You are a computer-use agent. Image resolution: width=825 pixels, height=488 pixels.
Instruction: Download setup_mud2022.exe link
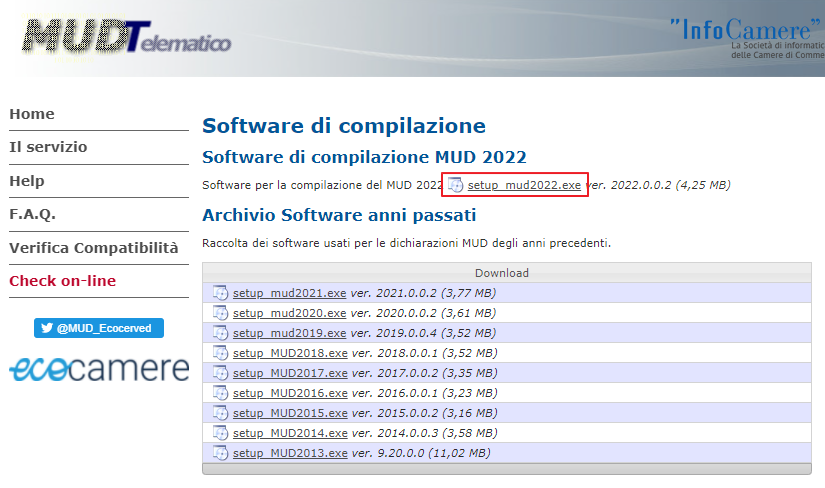(x=524, y=185)
